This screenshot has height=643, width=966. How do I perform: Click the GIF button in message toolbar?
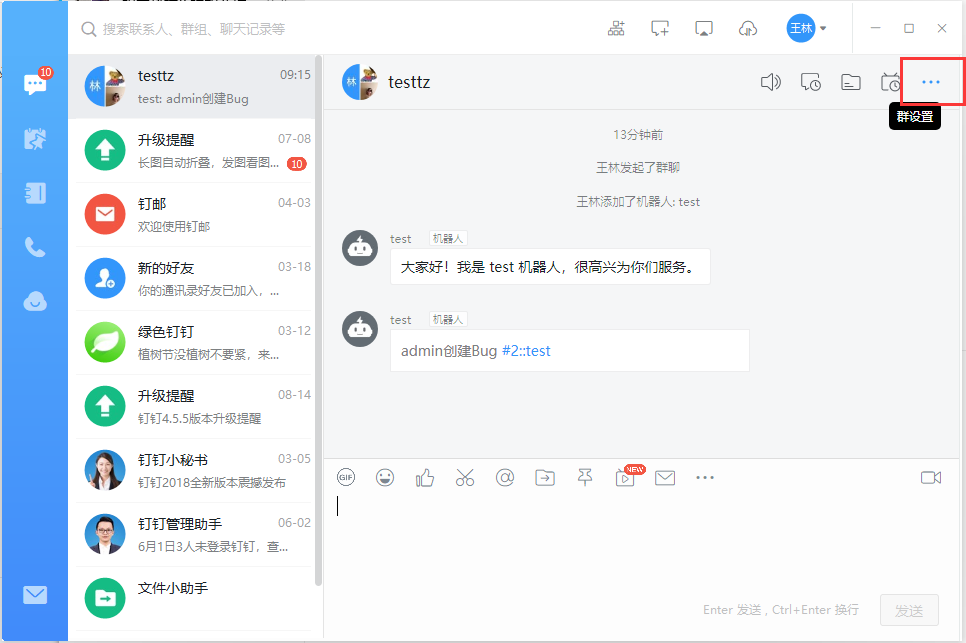click(x=346, y=477)
